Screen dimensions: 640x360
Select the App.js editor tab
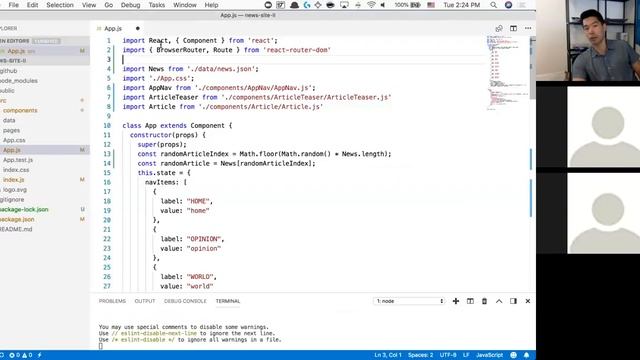point(113,29)
